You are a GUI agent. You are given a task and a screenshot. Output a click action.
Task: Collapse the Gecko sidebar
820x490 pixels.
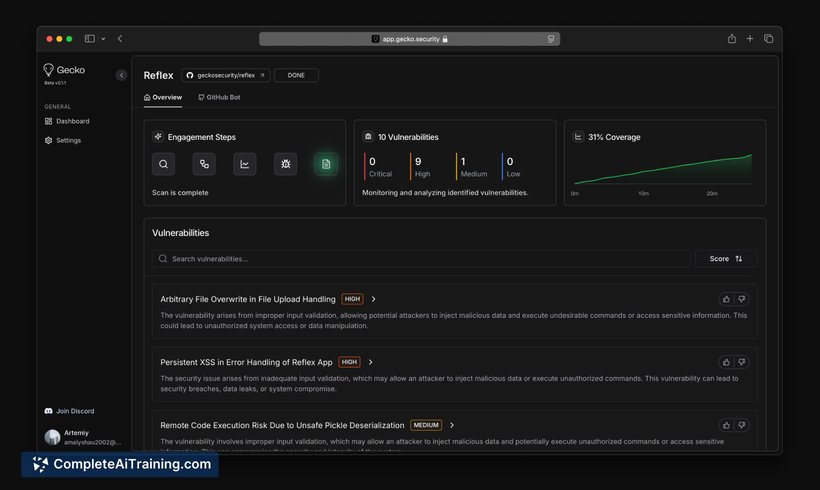(121, 75)
